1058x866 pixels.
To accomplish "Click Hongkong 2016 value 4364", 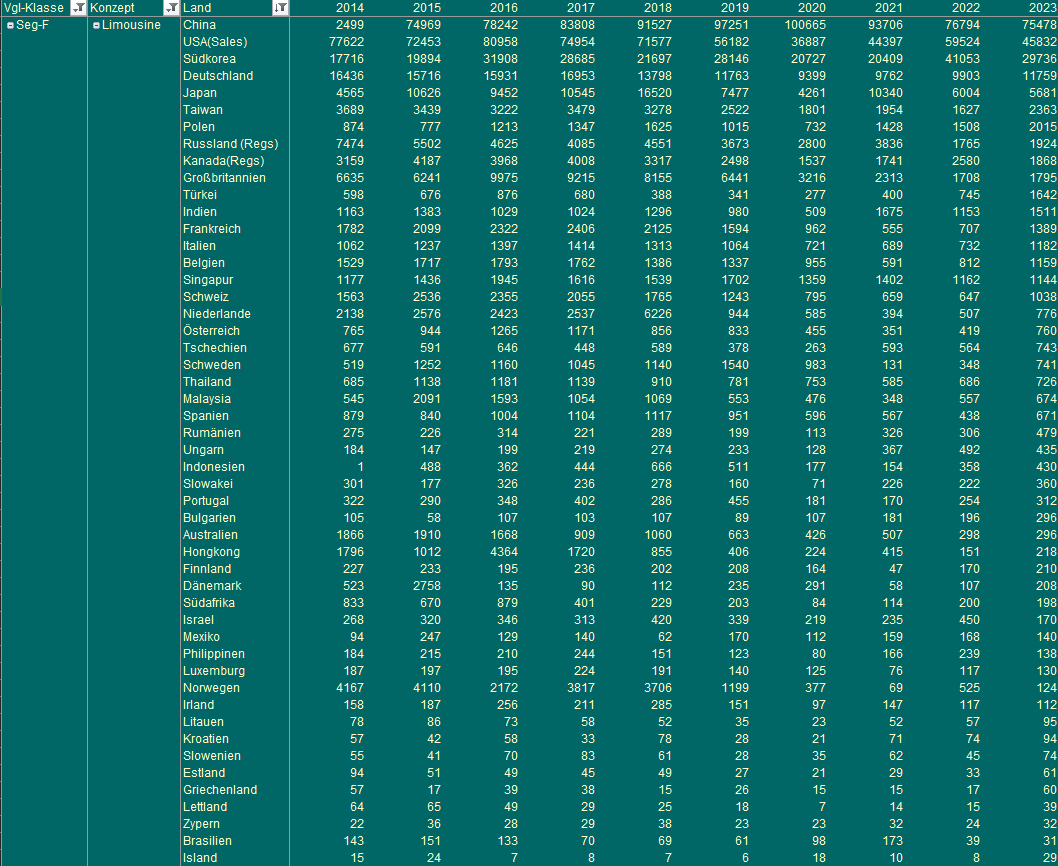I will pos(503,551).
